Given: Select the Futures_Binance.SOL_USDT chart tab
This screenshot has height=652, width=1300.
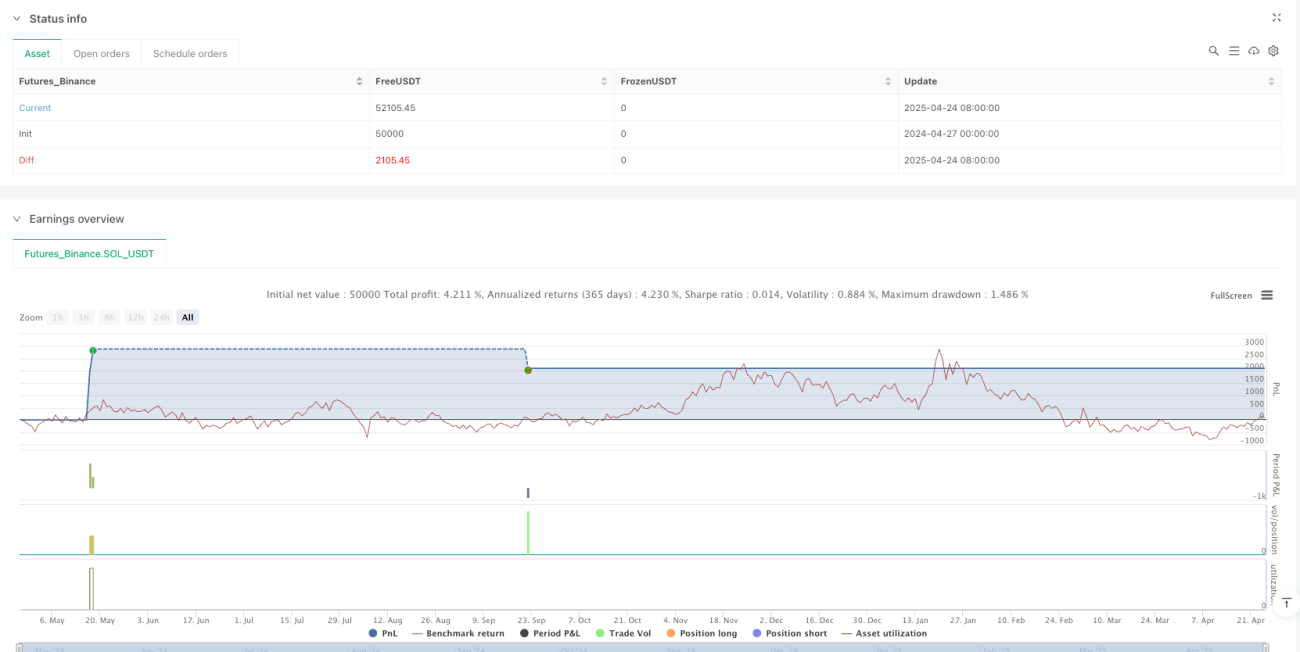Looking at the screenshot, I should click(x=90, y=254).
